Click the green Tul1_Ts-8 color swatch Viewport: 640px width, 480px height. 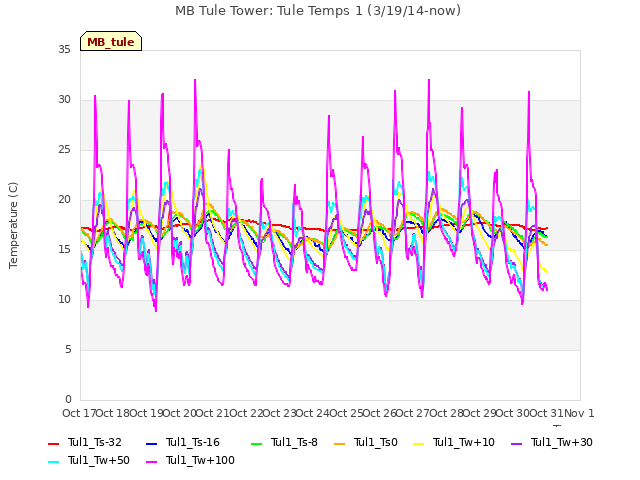[x=256, y=443]
